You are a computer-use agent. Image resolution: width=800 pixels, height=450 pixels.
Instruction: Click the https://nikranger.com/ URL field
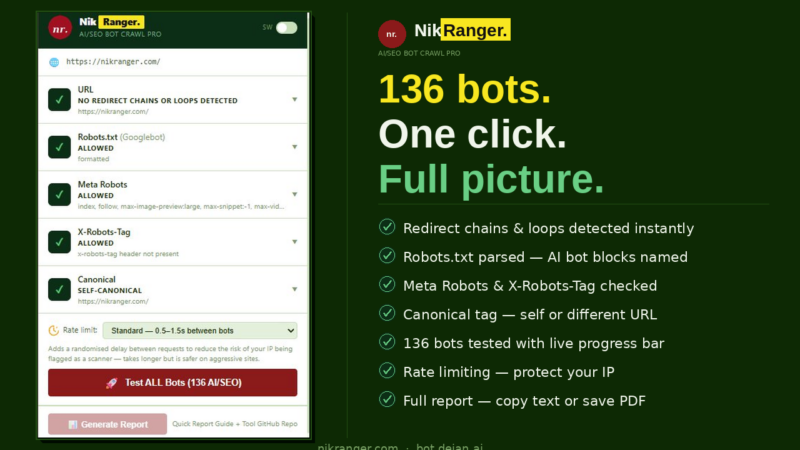pyautogui.click(x=173, y=62)
